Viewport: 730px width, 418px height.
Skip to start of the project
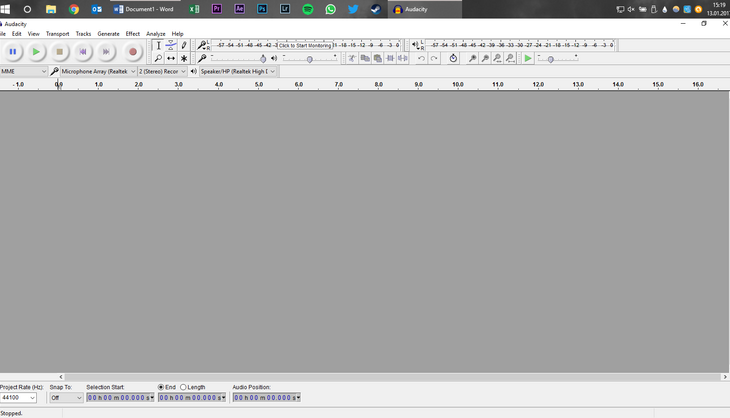(83, 52)
